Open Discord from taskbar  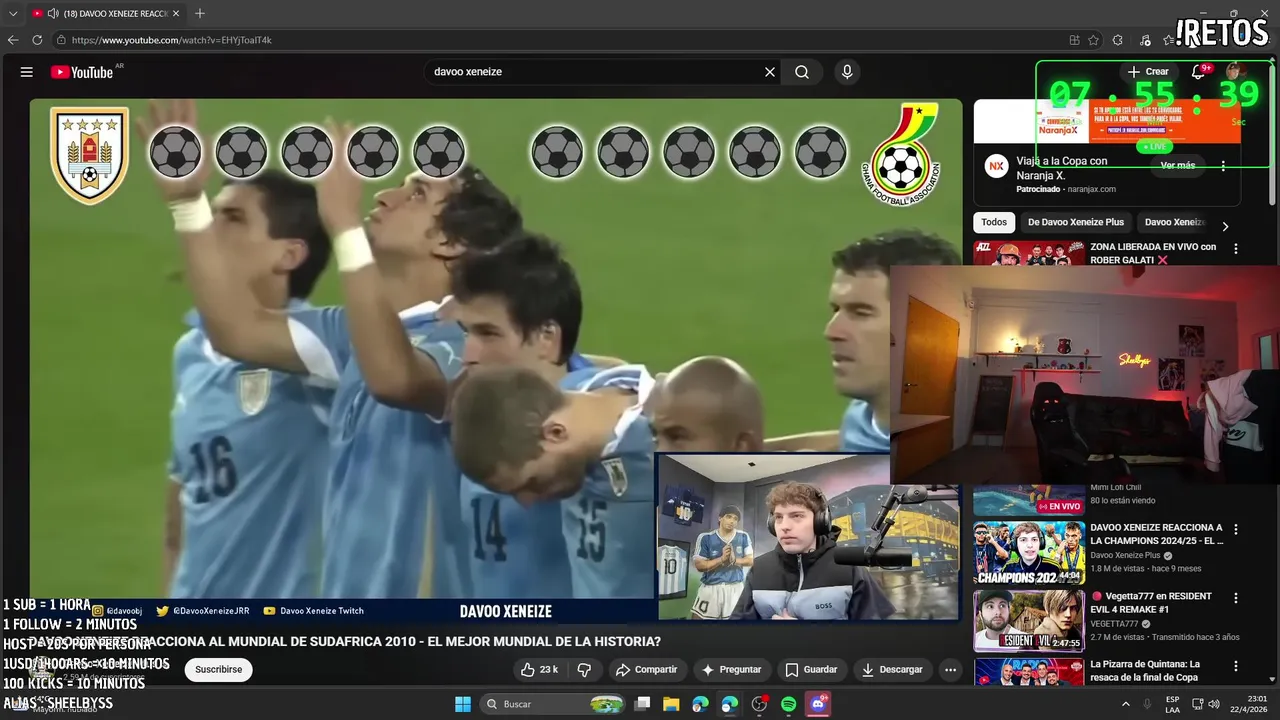(x=819, y=704)
